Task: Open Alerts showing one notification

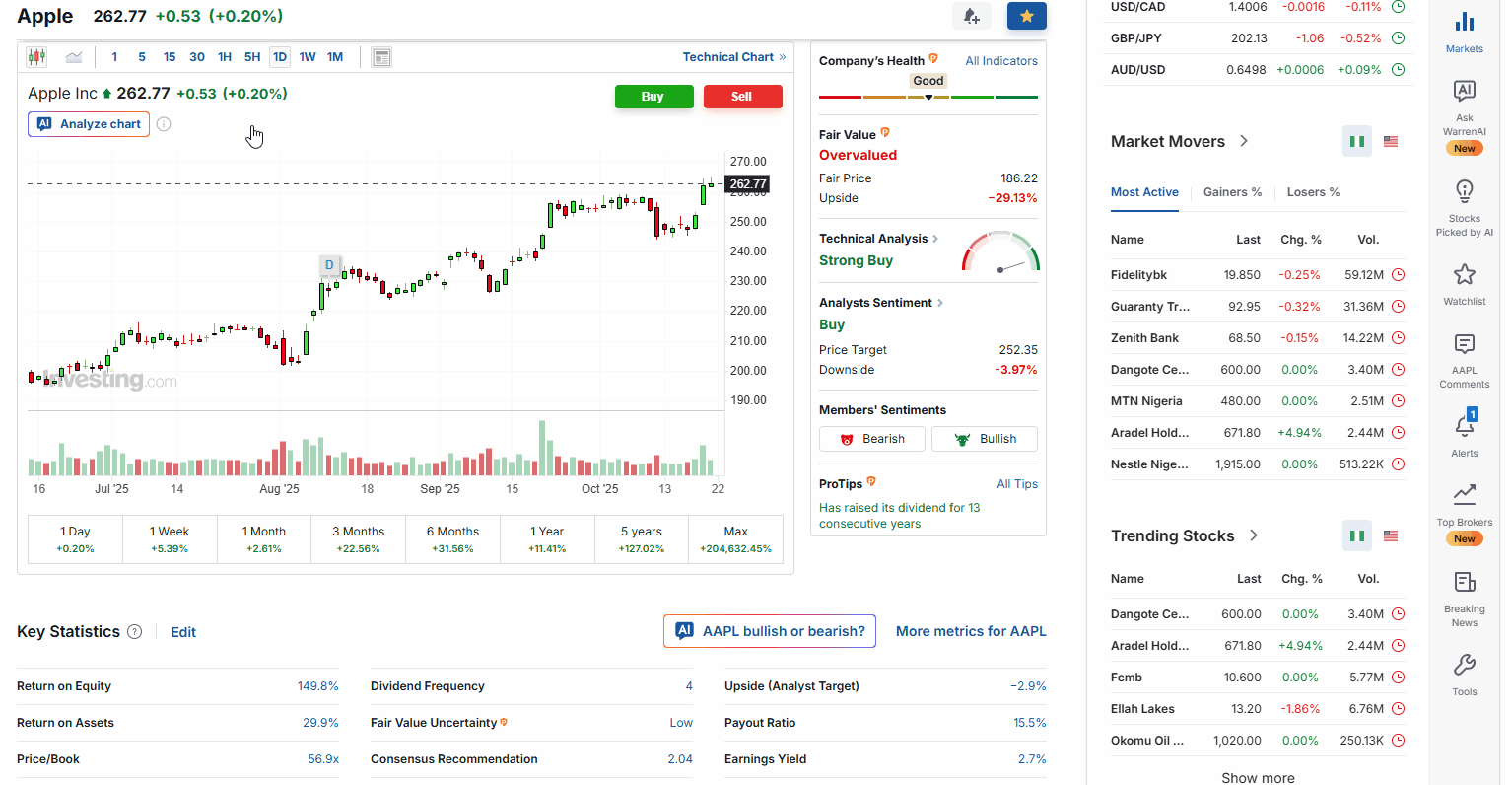Action: point(1464,434)
